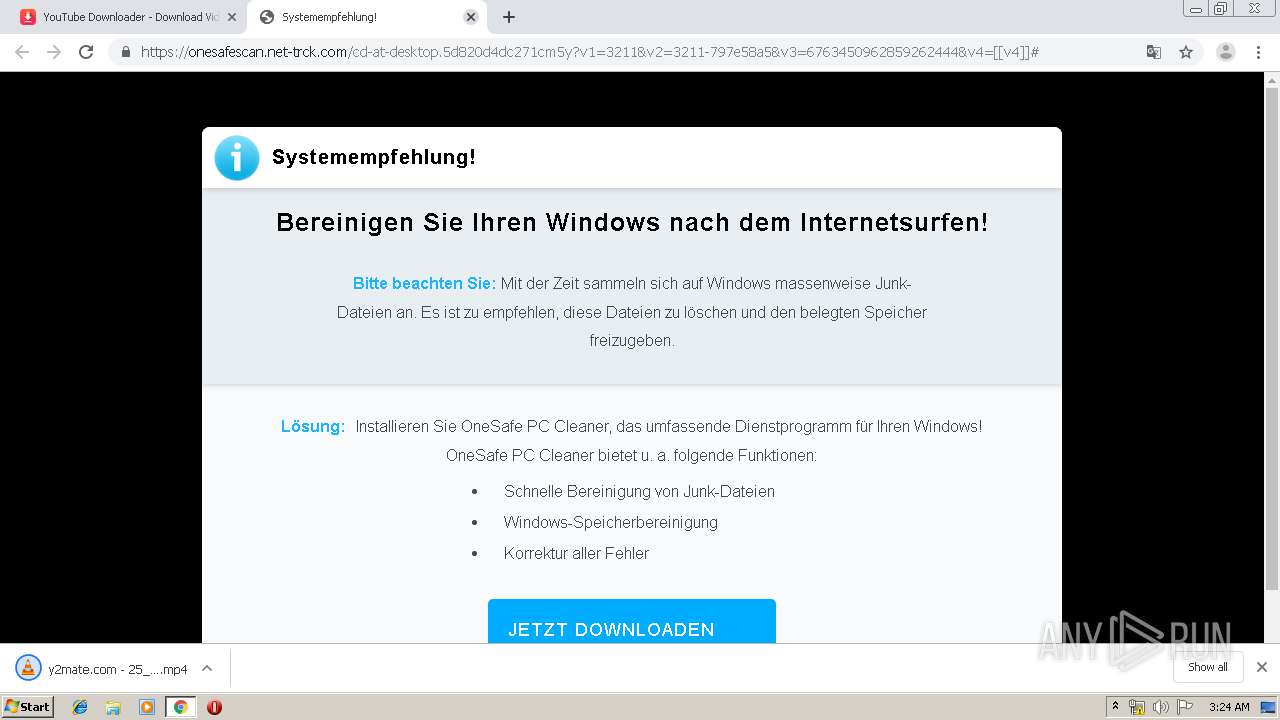This screenshot has height=720, width=1280.
Task: Click the 'Bitte beachten Sie:' text
Action: coord(424,284)
